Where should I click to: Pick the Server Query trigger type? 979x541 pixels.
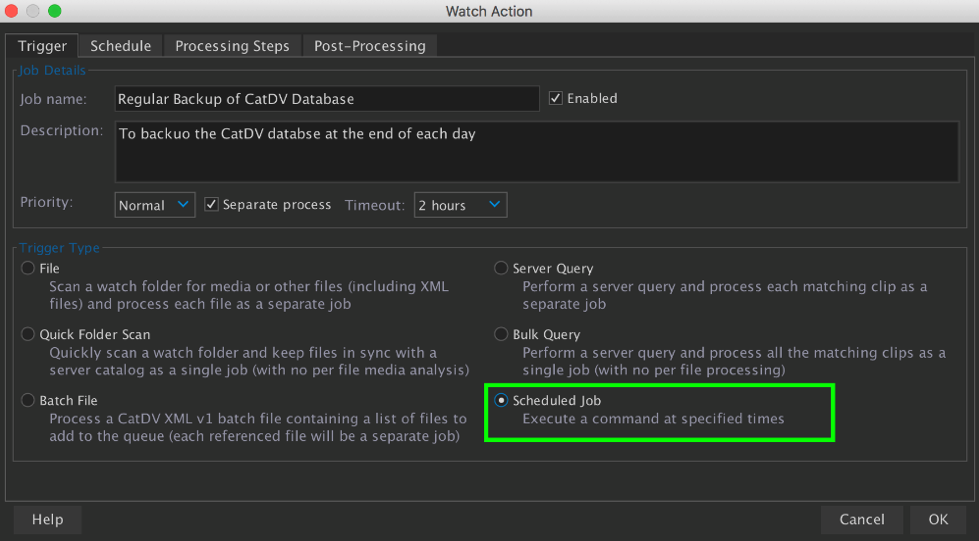coord(502,268)
